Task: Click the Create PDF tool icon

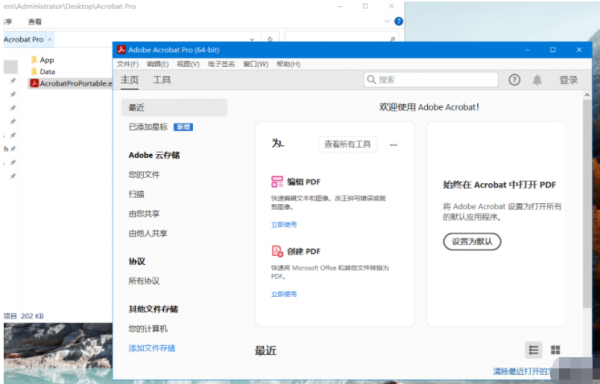Action: pyautogui.click(x=277, y=251)
